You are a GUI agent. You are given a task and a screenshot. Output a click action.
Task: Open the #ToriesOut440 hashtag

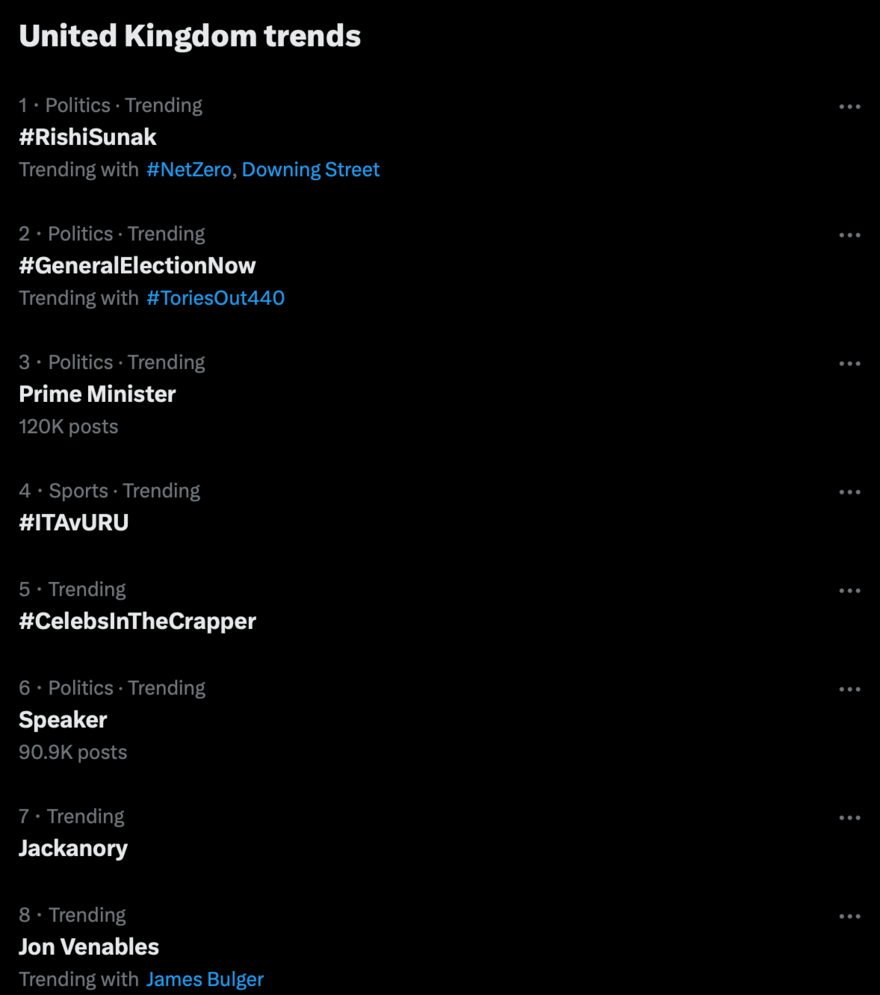216,298
